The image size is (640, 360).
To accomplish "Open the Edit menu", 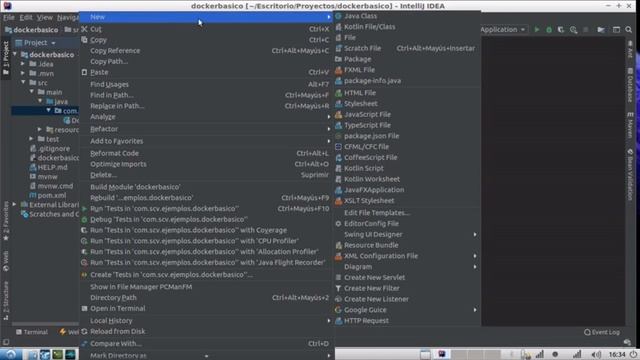I will (x=26, y=17).
